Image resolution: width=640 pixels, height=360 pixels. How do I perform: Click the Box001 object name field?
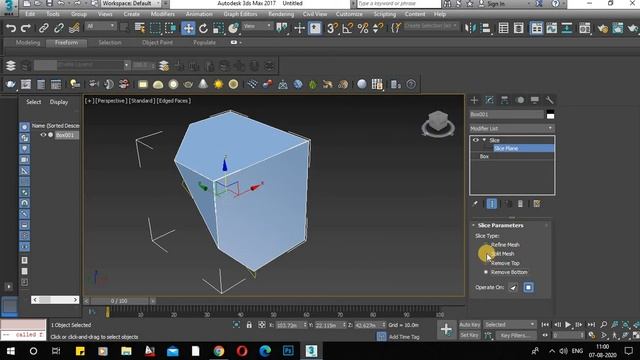click(506, 114)
